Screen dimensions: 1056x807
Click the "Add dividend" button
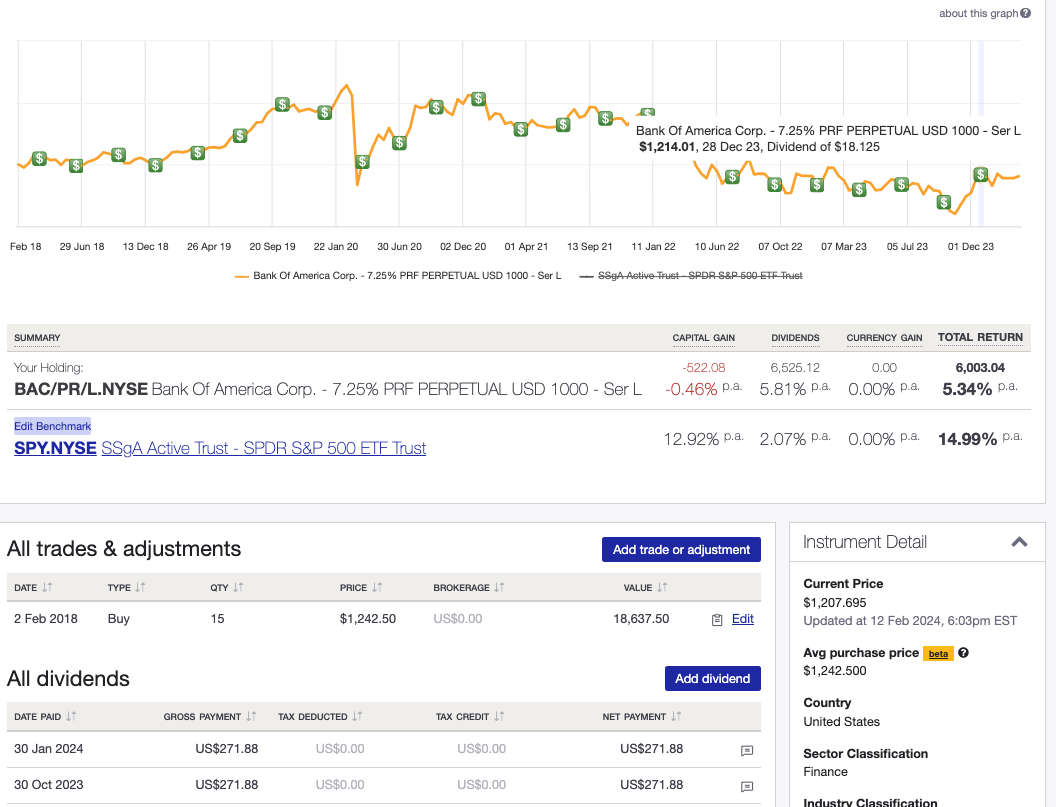(x=712, y=678)
